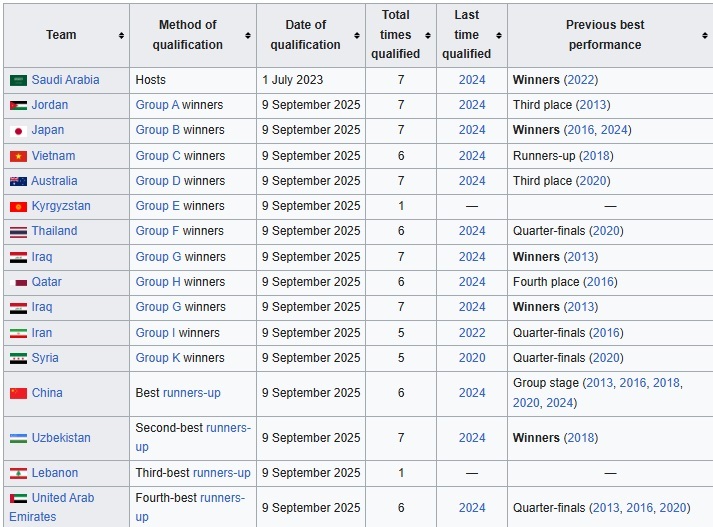Open the Jordan team link
Image resolution: width=713 pixels, height=527 pixels.
50,105
